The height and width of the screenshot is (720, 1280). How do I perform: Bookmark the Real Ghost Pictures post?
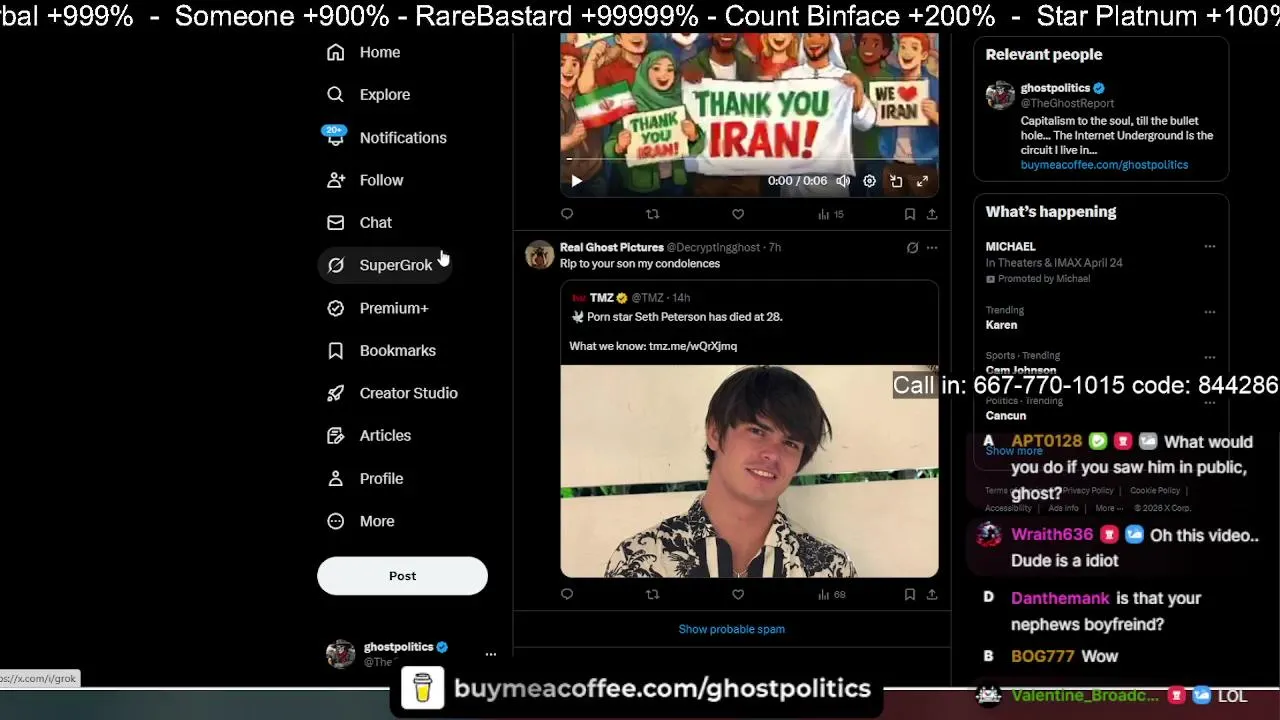click(909, 594)
